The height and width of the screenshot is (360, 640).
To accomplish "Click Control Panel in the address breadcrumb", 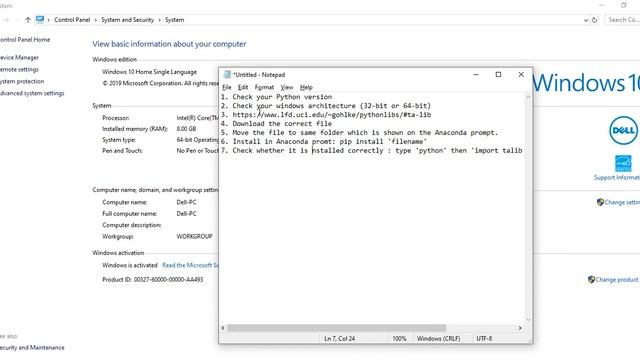I will click(72, 20).
